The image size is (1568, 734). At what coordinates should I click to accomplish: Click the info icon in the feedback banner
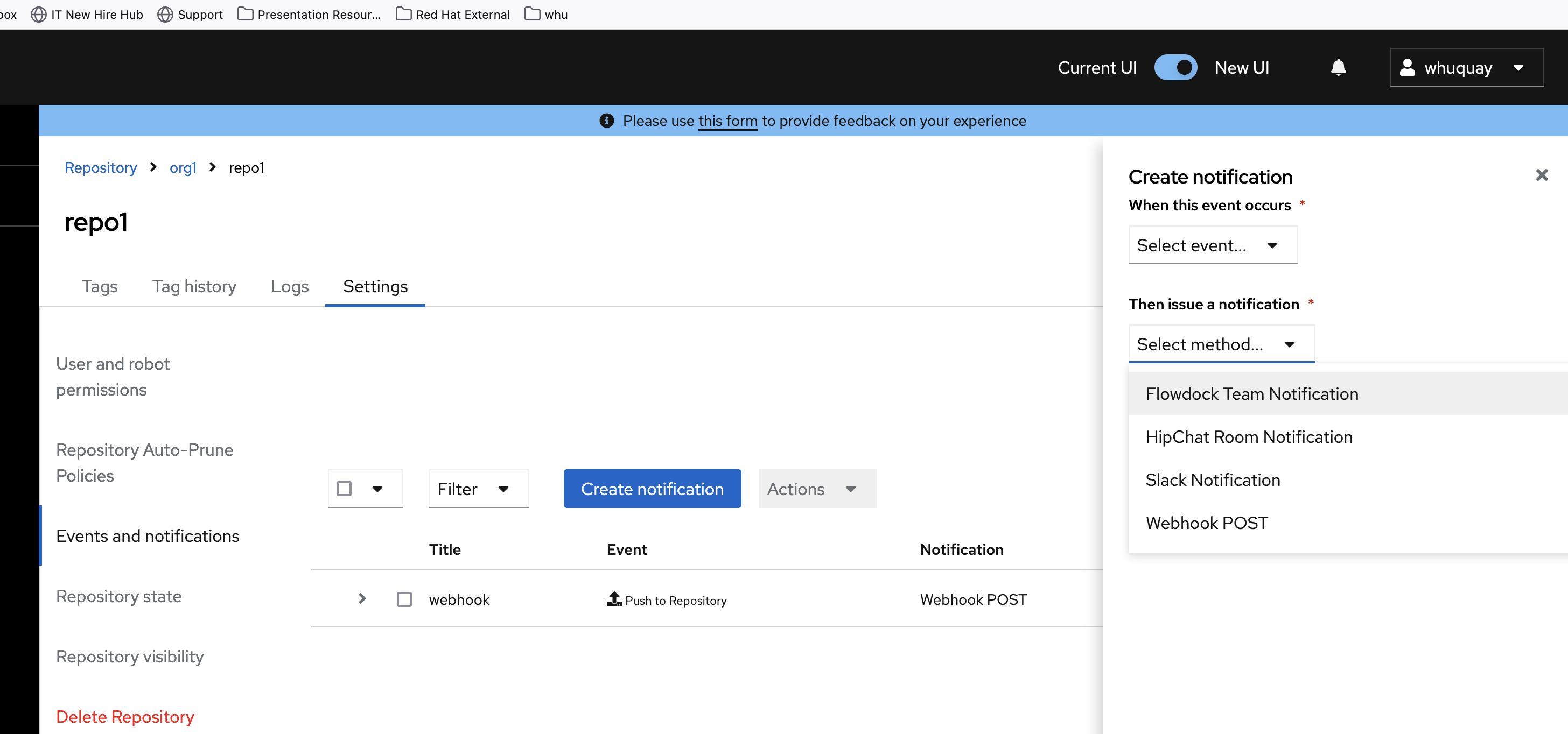pyautogui.click(x=606, y=121)
